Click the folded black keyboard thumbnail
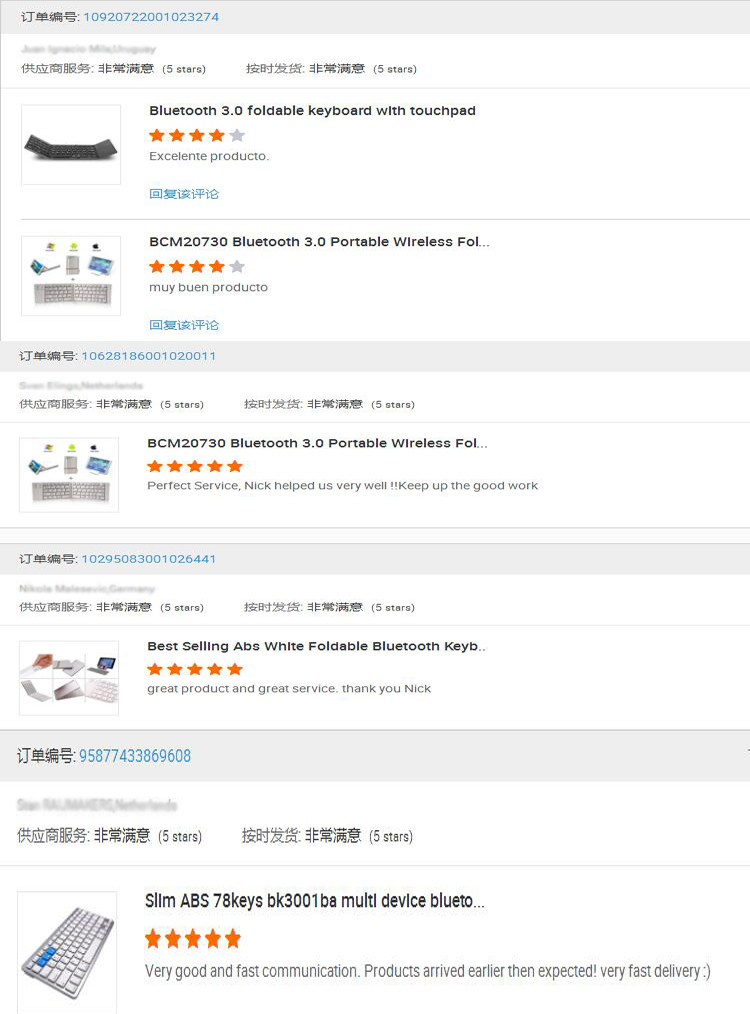 70,144
